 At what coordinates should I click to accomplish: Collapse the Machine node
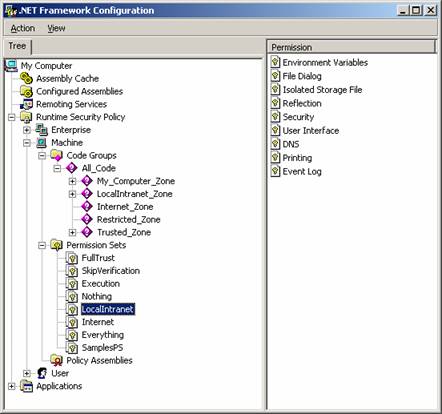(27, 143)
